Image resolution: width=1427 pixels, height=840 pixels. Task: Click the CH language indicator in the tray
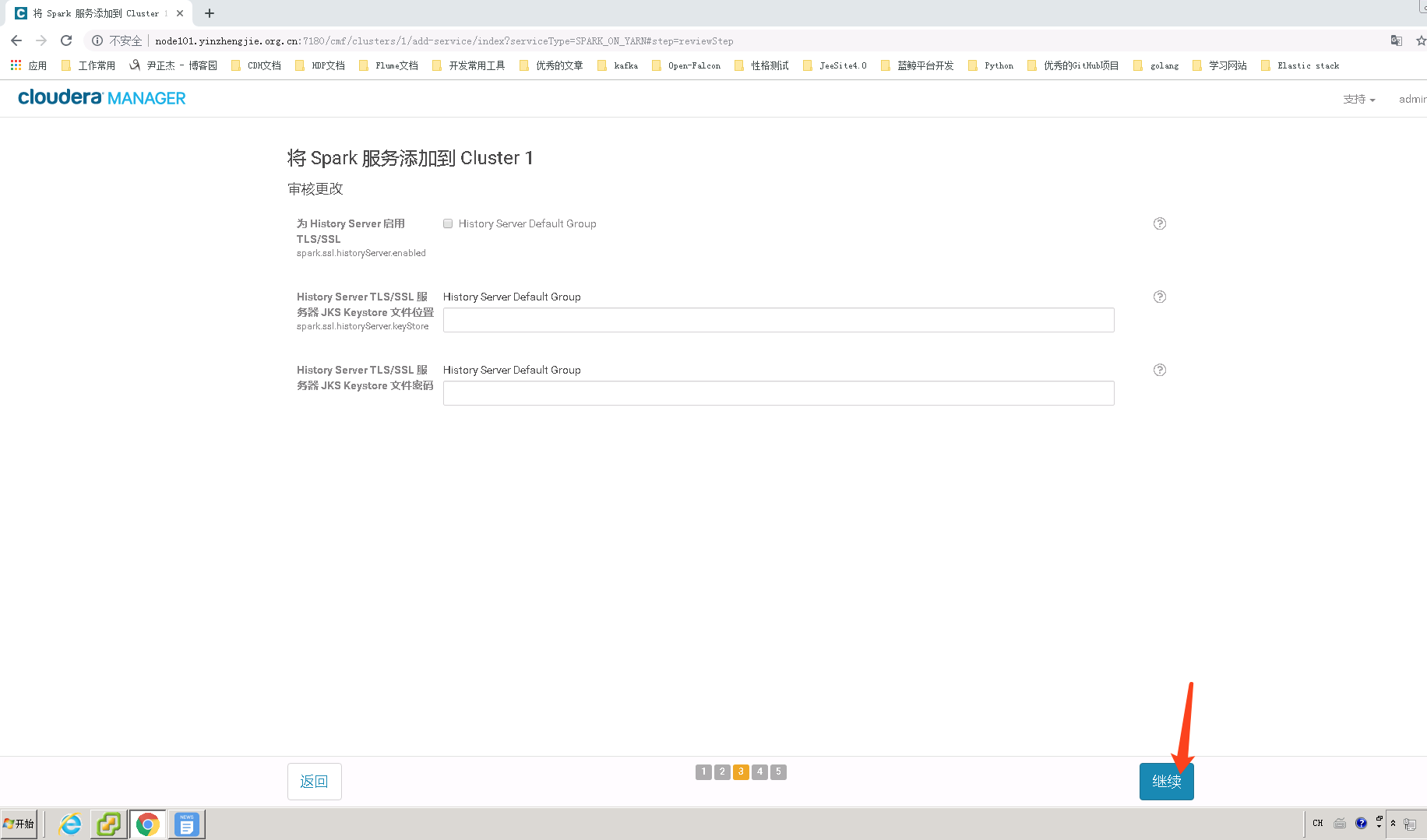(x=1317, y=824)
